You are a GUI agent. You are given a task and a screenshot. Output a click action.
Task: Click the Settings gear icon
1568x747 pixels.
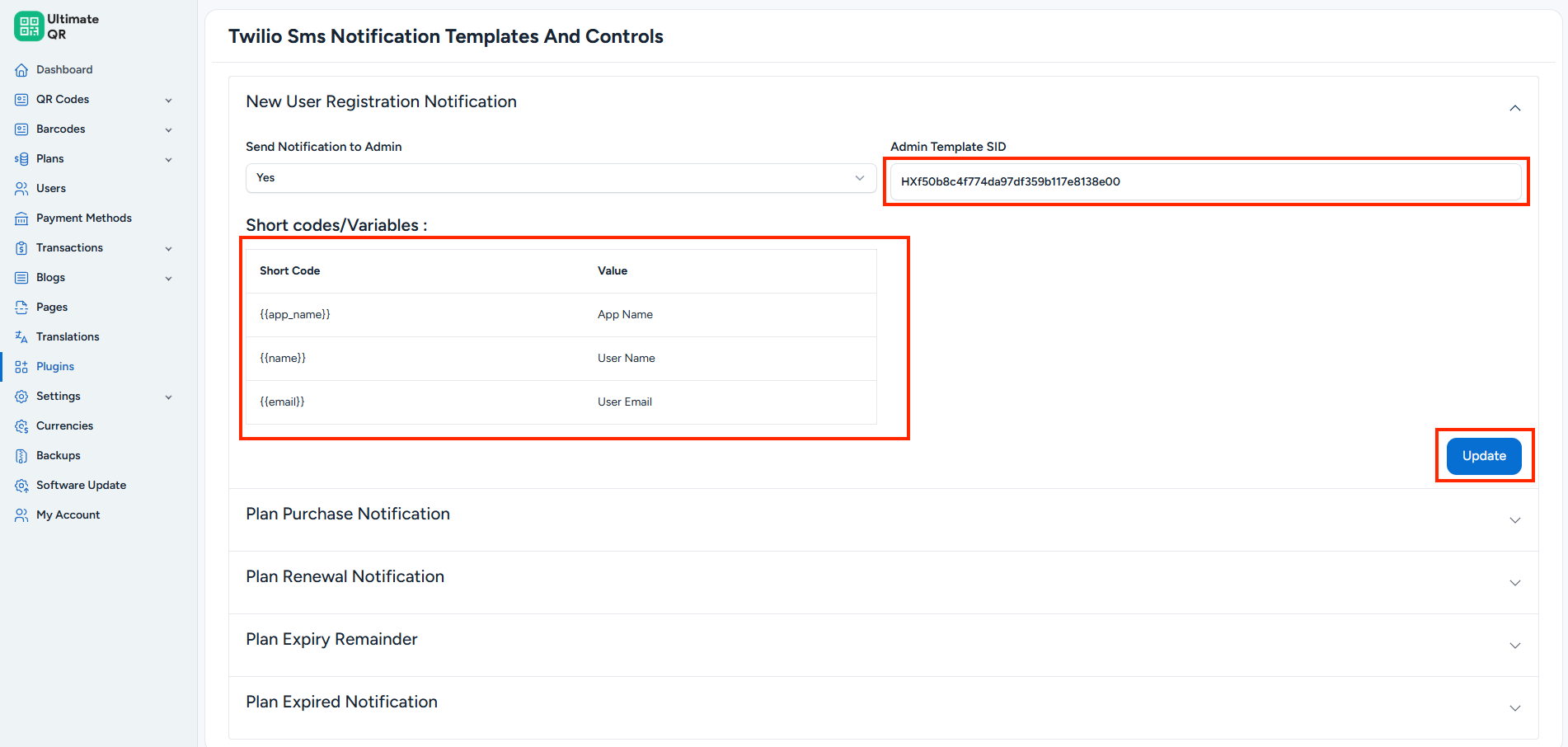pyautogui.click(x=21, y=397)
